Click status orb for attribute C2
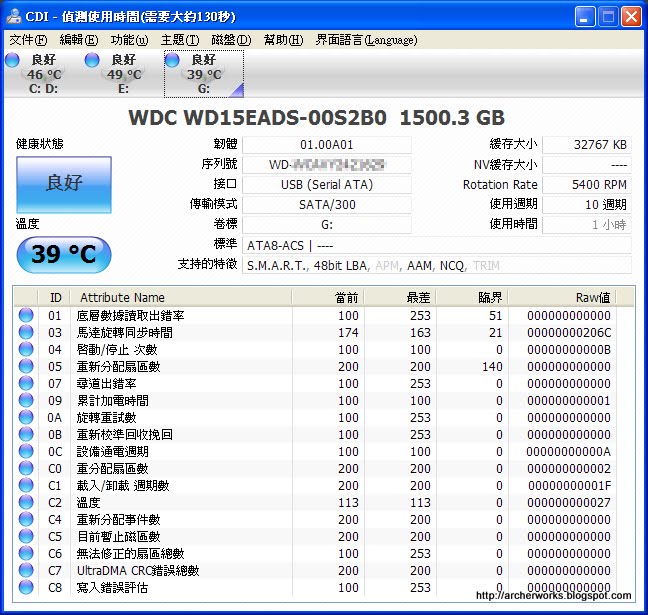The width and height of the screenshot is (648, 615). point(26,502)
